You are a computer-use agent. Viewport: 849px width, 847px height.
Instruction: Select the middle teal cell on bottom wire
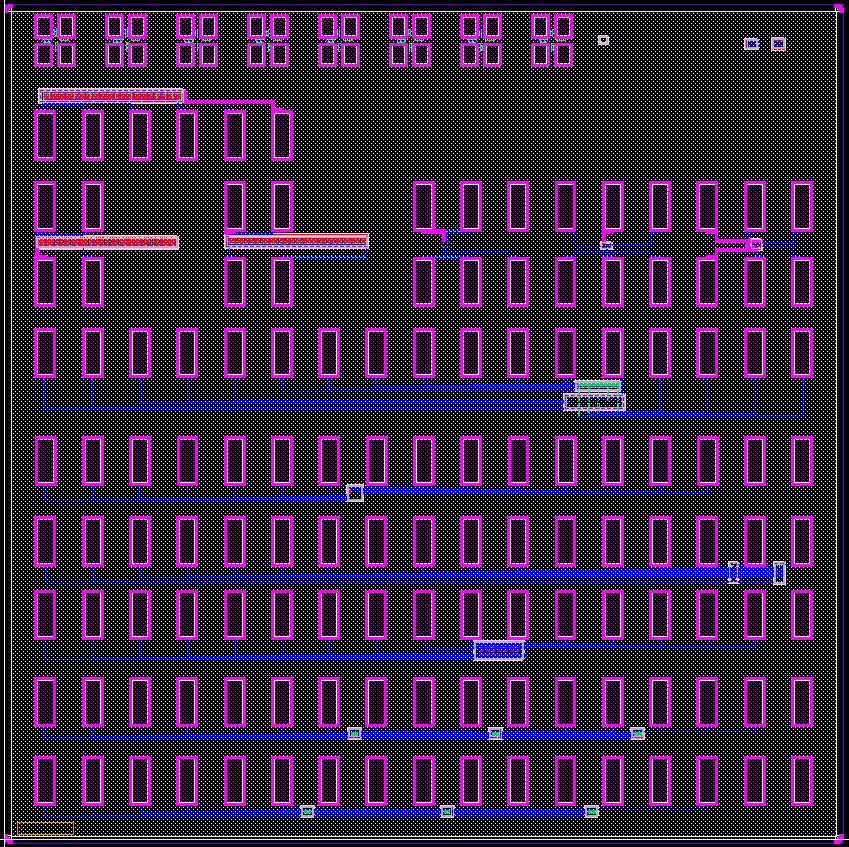click(x=447, y=811)
